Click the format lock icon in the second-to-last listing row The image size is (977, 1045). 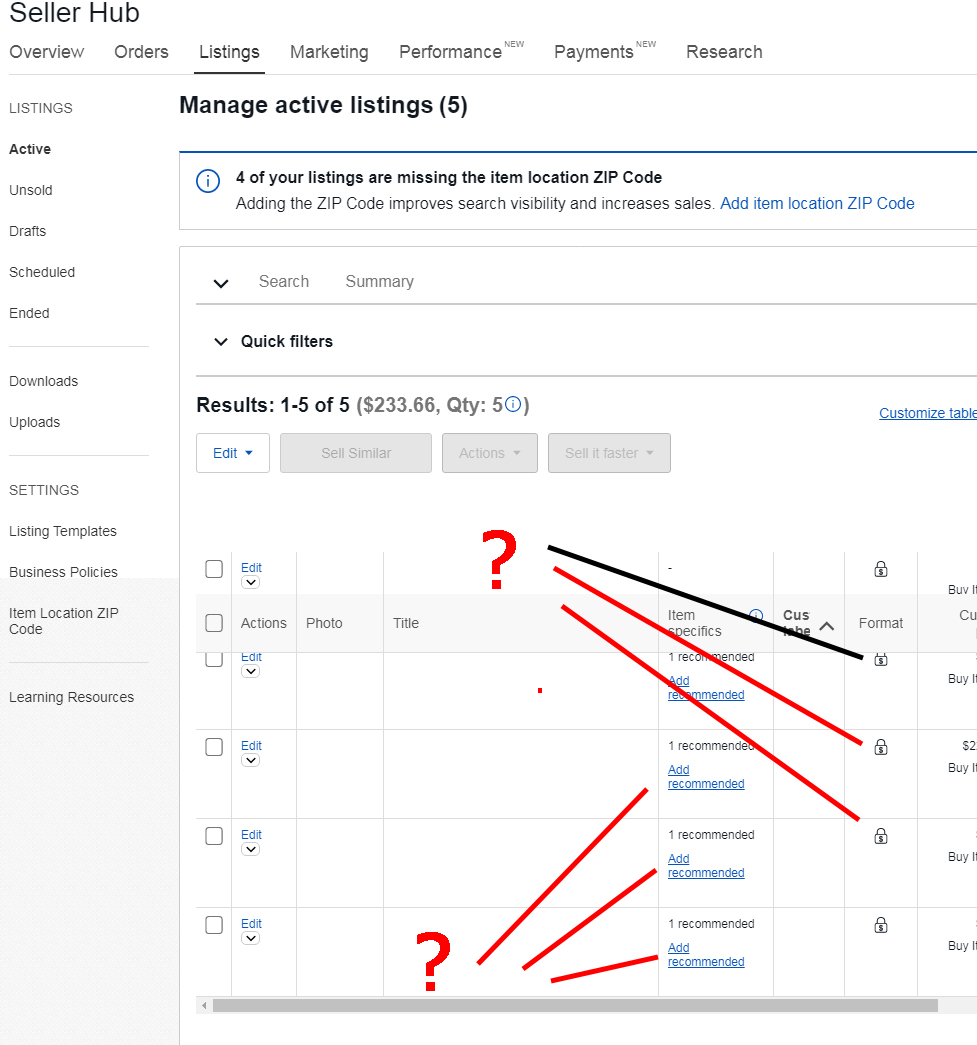880,836
